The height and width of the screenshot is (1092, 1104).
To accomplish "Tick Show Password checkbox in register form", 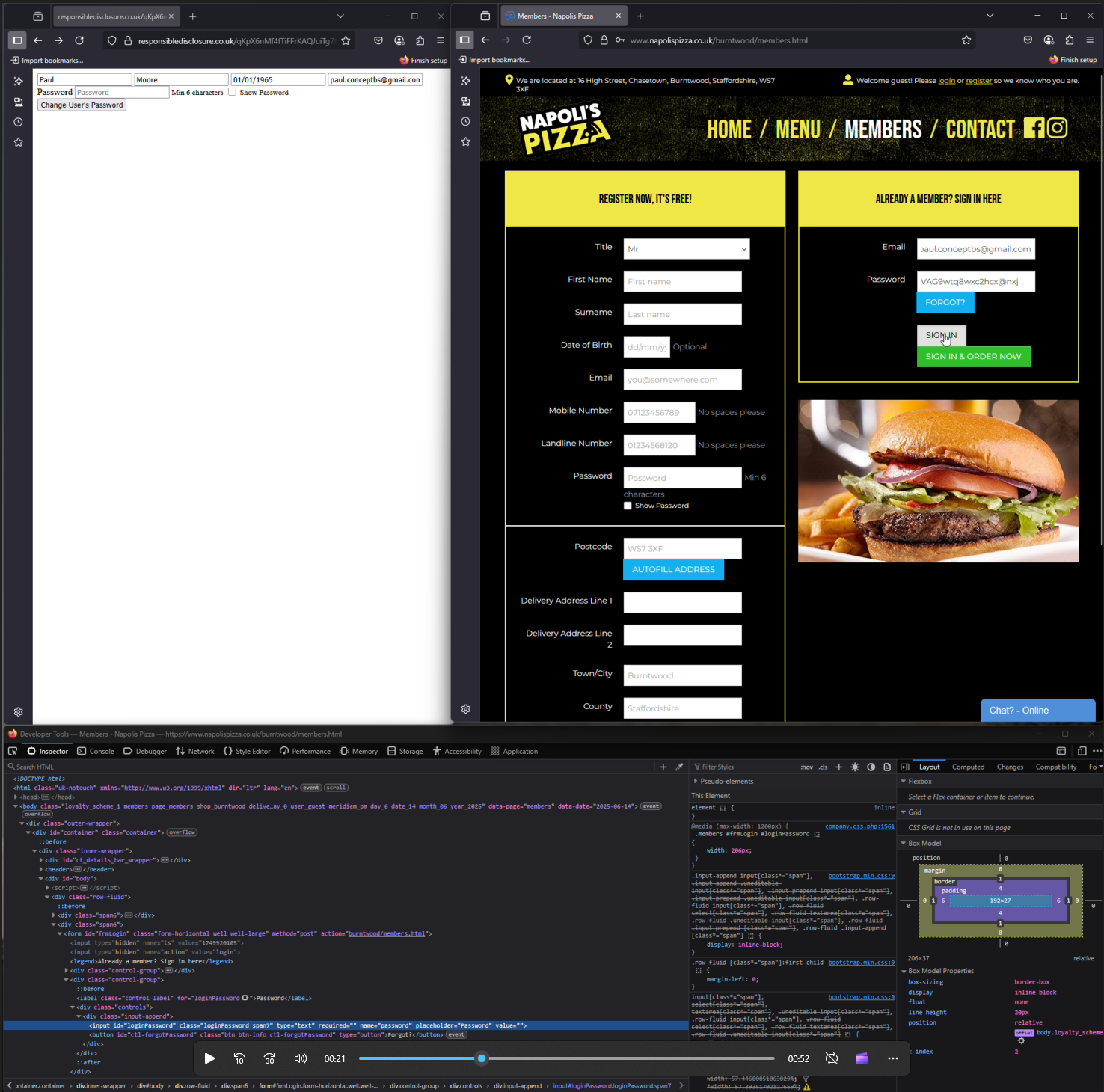I will tap(628, 506).
